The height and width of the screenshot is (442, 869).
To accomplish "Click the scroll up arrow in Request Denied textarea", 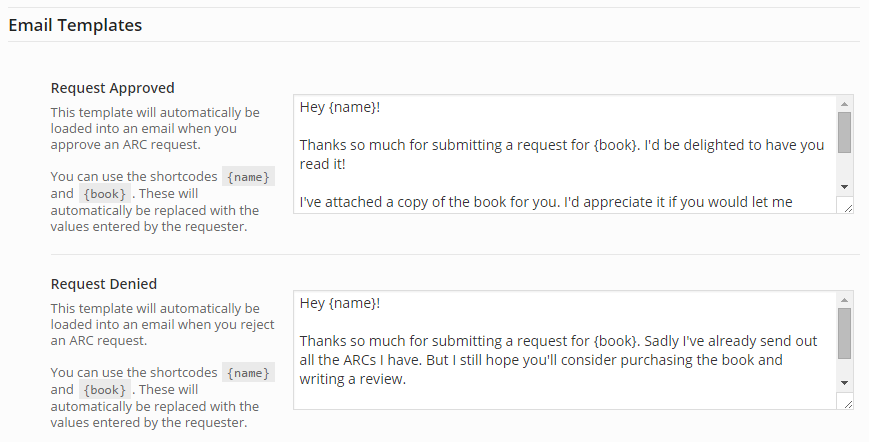I will pyautogui.click(x=845, y=299).
